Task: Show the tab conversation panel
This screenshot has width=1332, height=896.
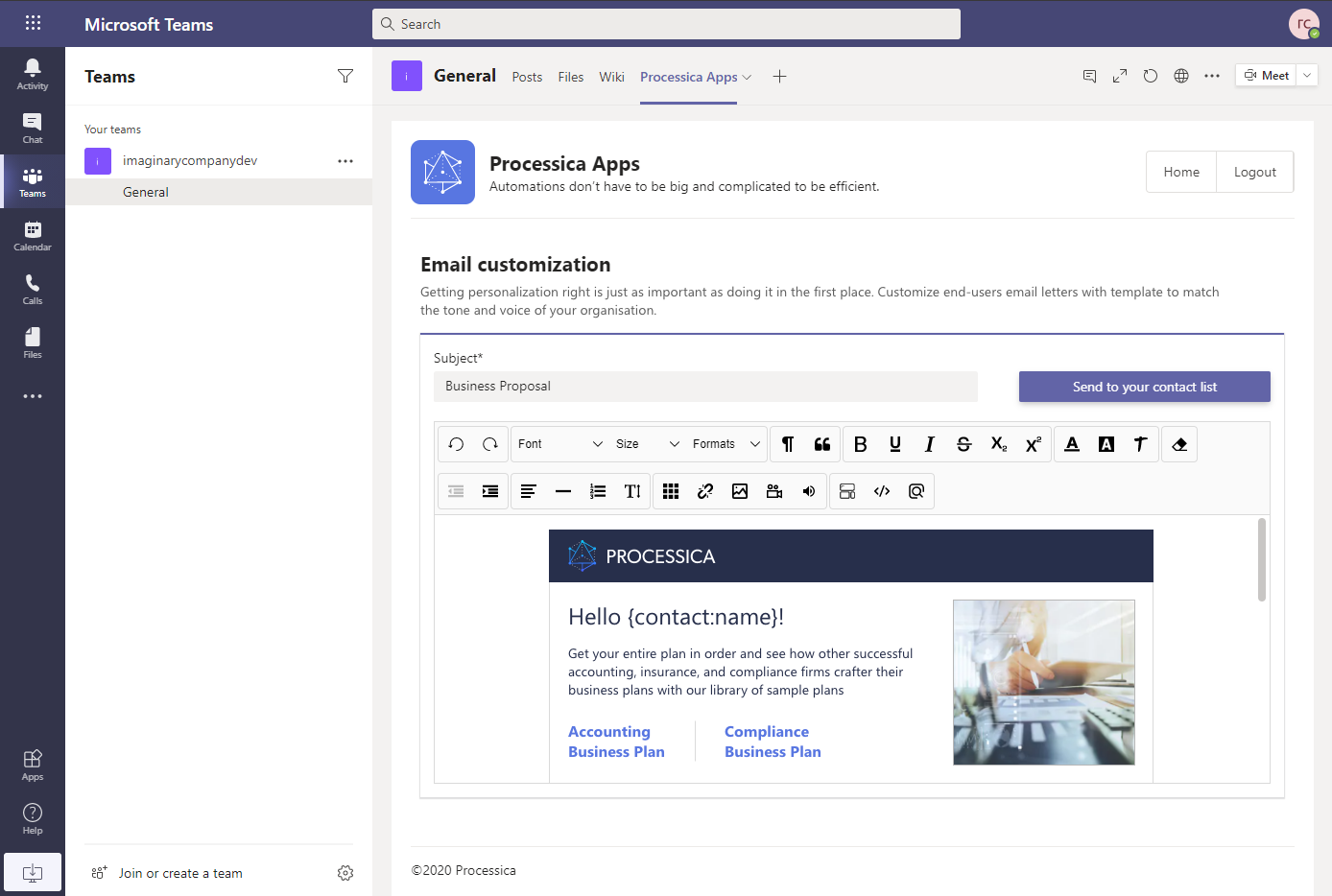Action: [1089, 76]
